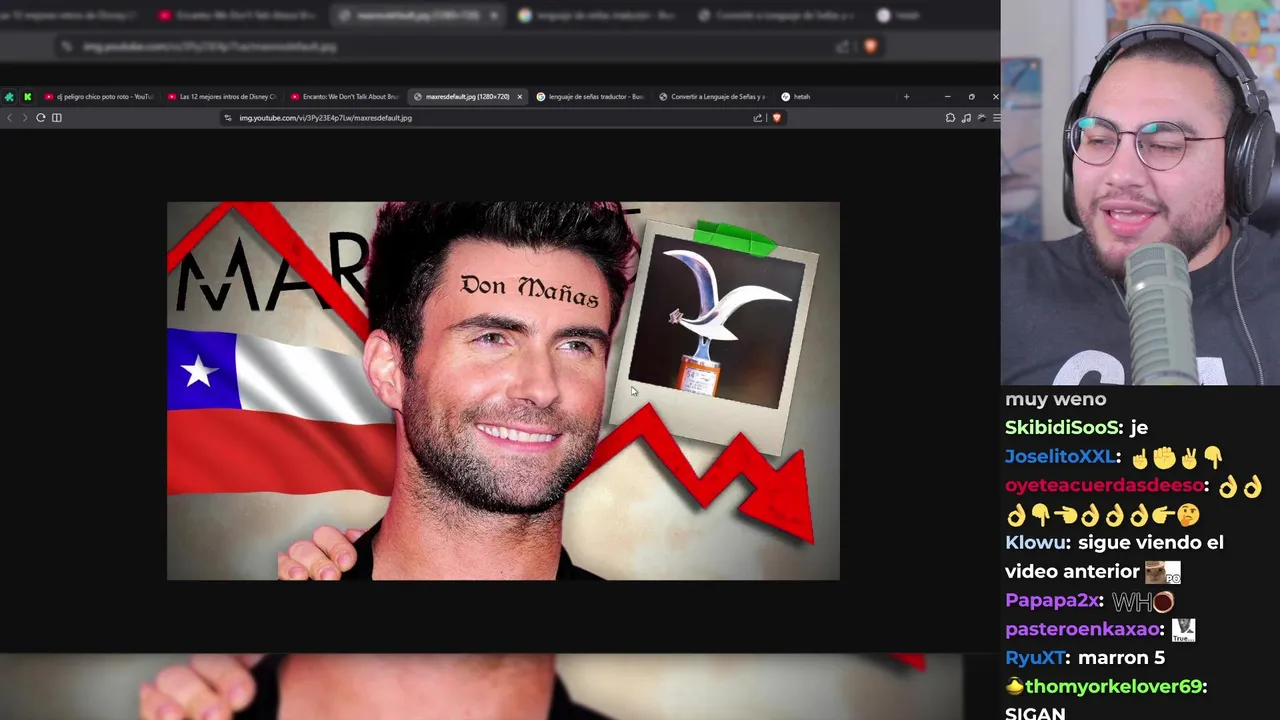Click the emote in pasteroenkaxao's message
This screenshot has height=720, width=1280.
tap(1183, 630)
